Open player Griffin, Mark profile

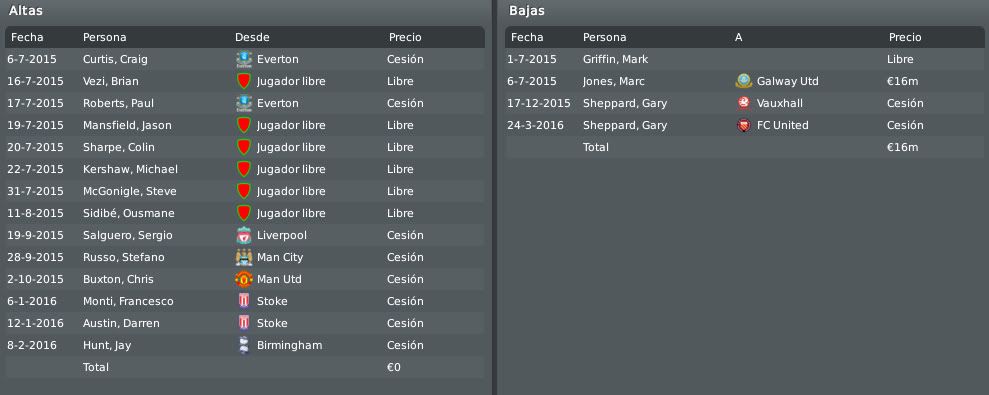pos(616,59)
